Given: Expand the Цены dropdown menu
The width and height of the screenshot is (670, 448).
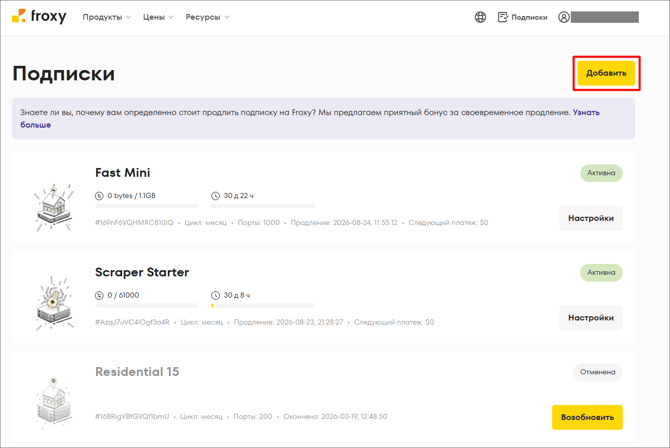Looking at the screenshot, I should pos(158,17).
